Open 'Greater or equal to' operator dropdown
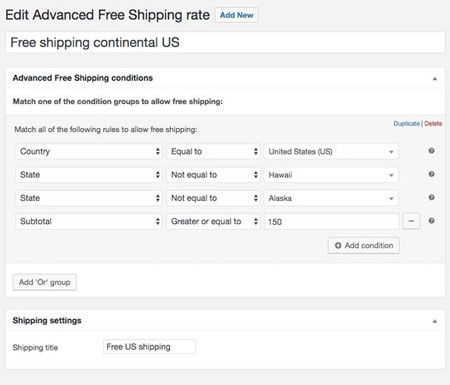The width and height of the screenshot is (450, 385). pos(213,221)
